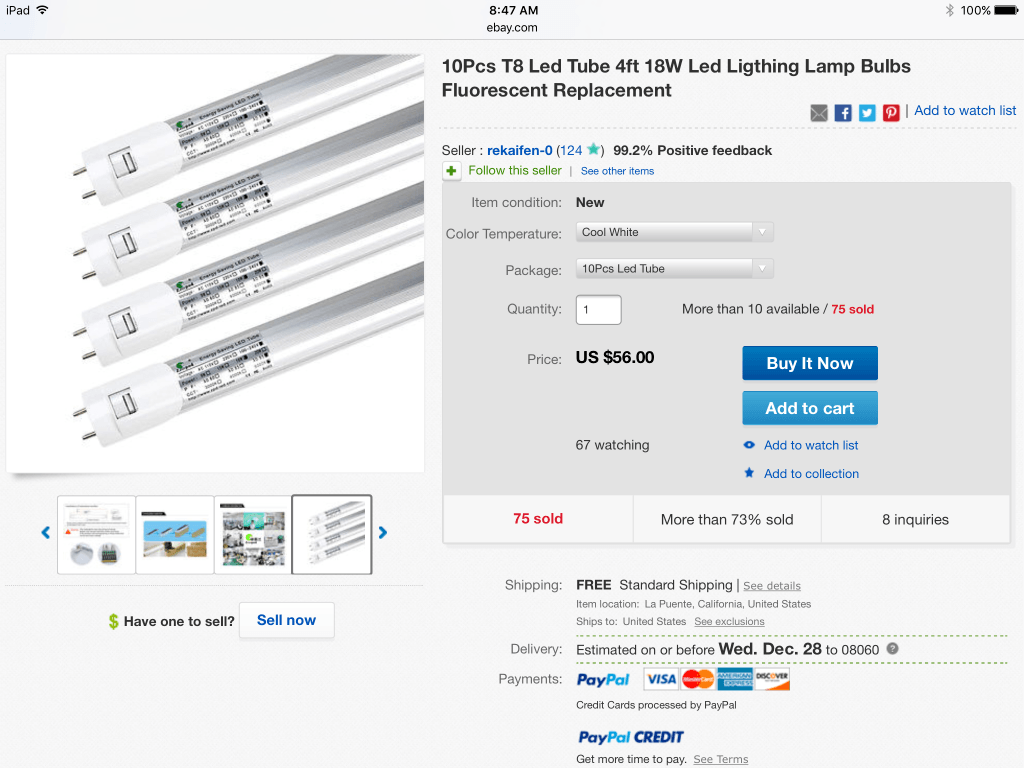
Task: Go to next thumbnails with right arrow
Action: coord(383,533)
